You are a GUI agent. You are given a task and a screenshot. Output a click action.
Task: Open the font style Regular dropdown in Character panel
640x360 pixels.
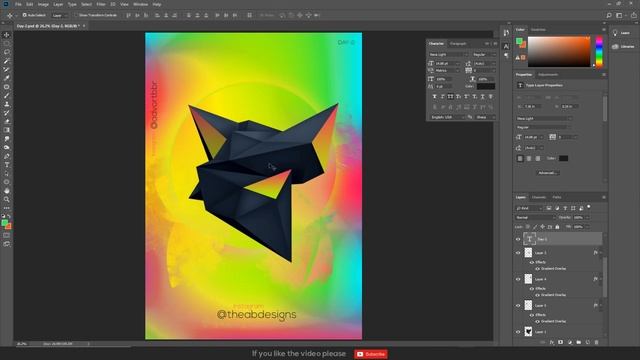484,54
